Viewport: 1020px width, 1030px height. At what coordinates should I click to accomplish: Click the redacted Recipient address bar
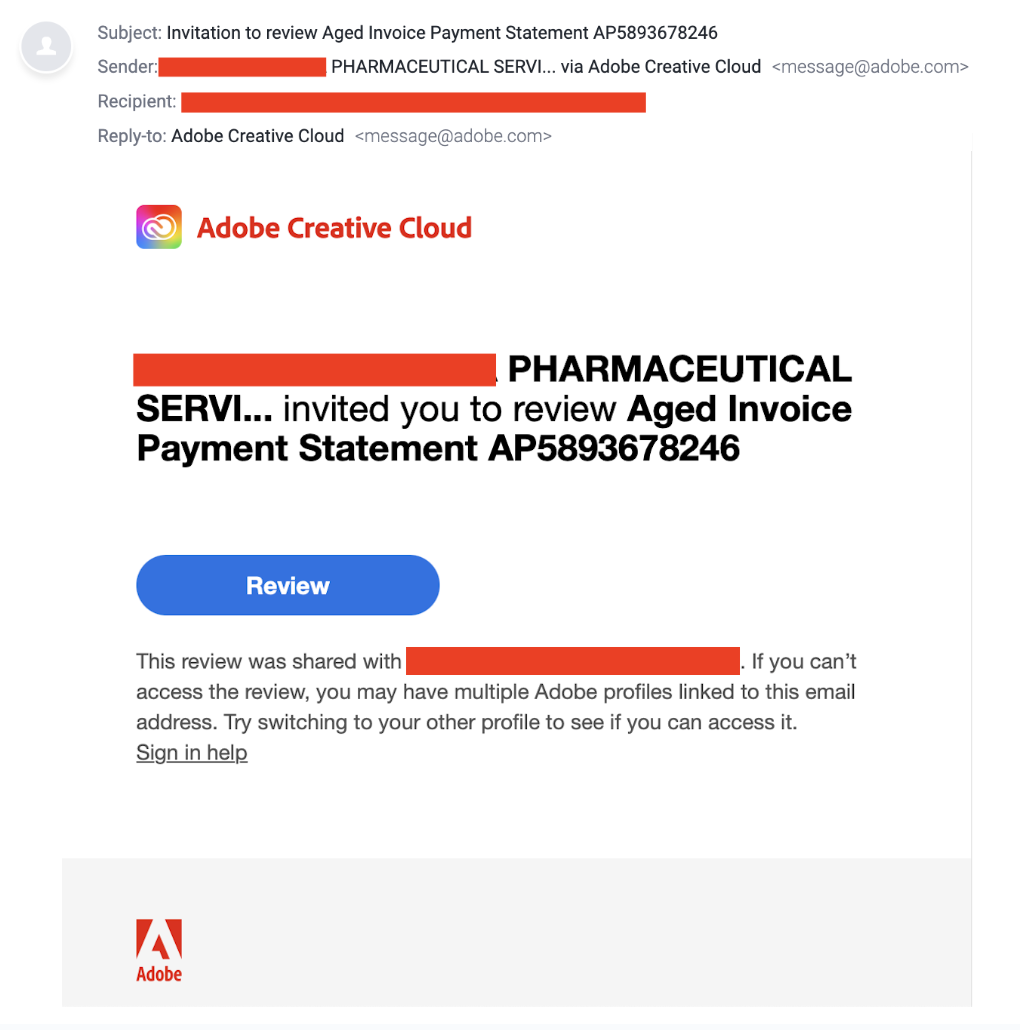(x=414, y=102)
